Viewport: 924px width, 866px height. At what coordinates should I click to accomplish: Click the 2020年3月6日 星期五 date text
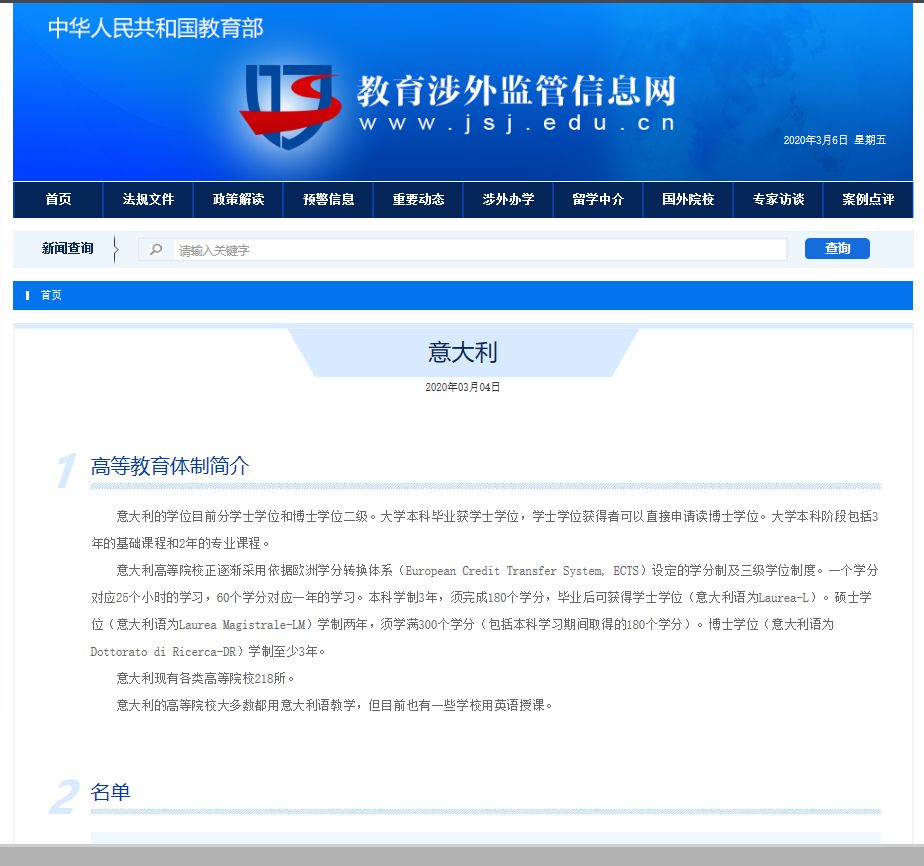(834, 140)
